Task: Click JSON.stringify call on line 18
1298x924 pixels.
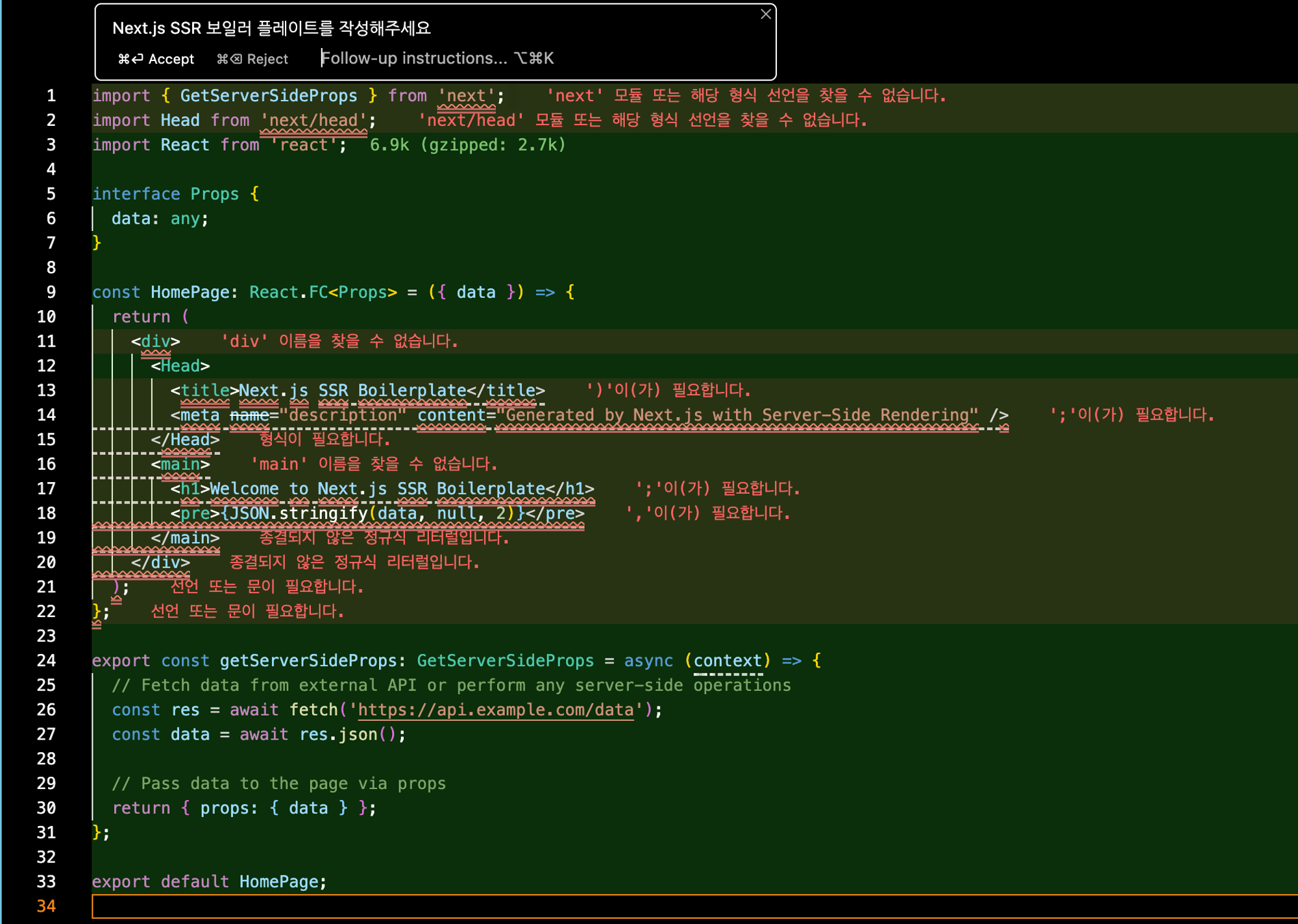Action: 372,513
